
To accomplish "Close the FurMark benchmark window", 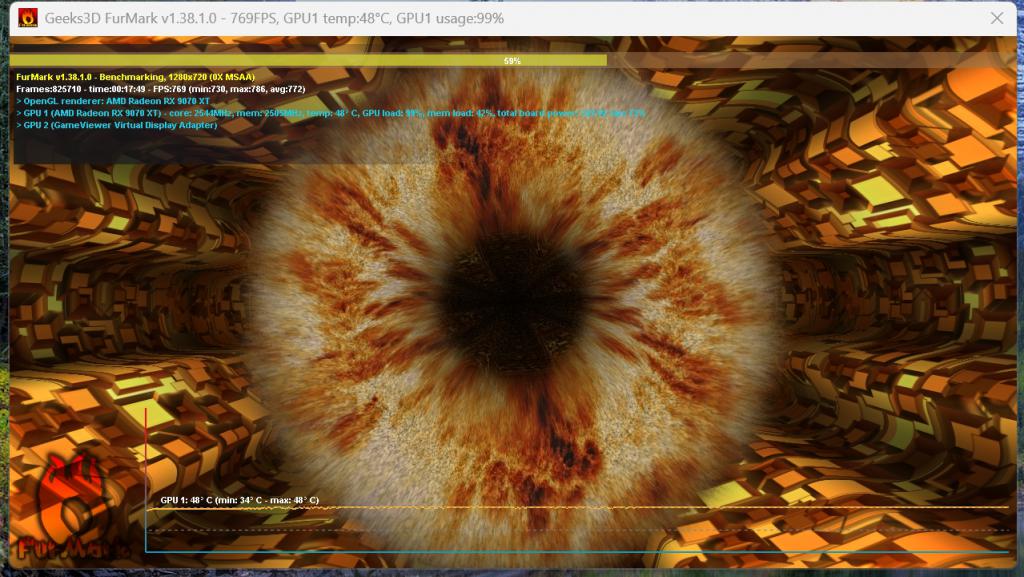I will [997, 18].
